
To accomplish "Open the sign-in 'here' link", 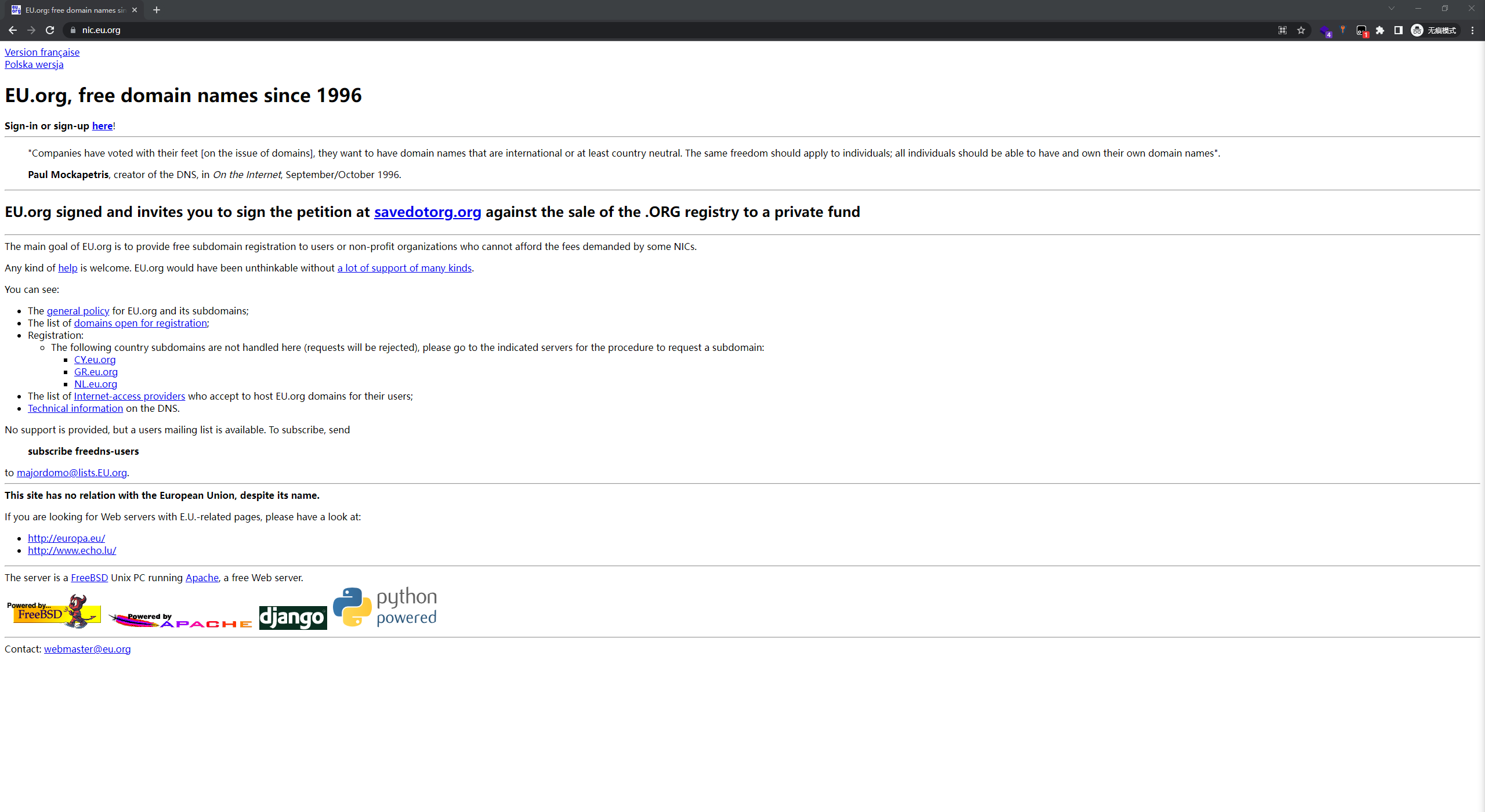I will pos(102,126).
